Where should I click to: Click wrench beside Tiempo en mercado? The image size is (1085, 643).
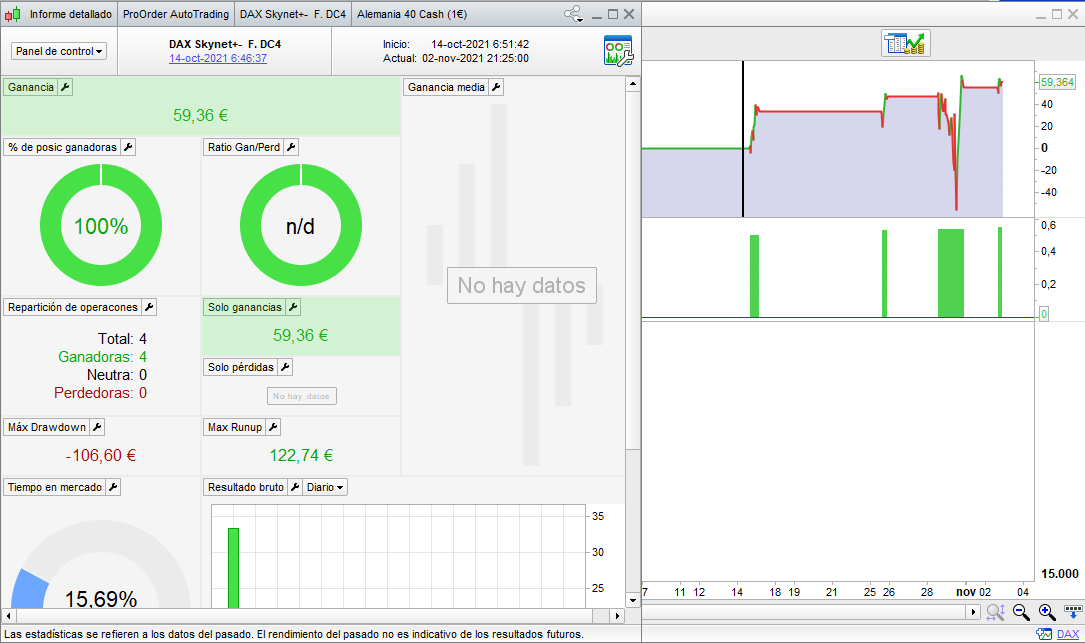pyautogui.click(x=113, y=487)
